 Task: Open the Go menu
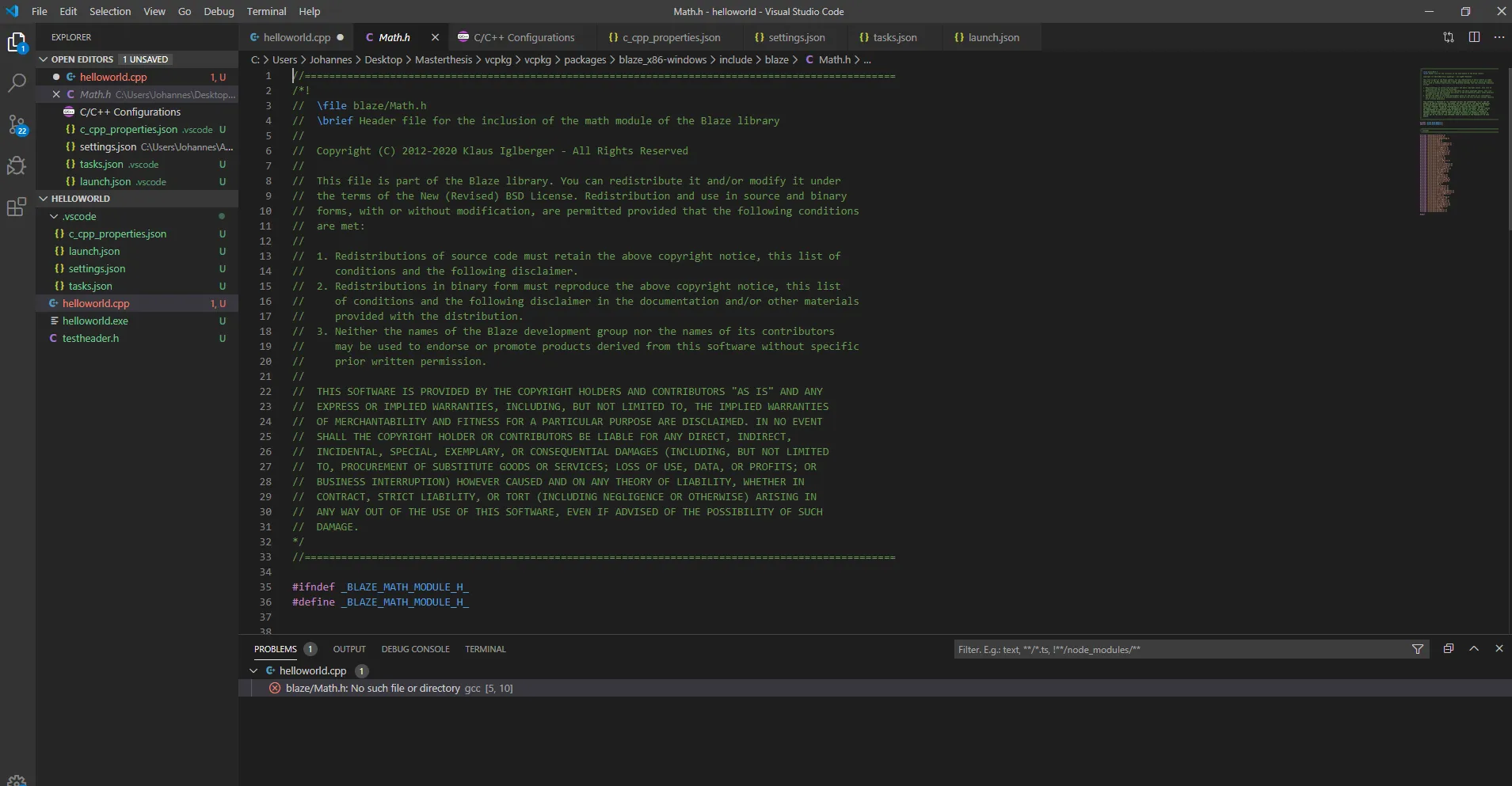[185, 11]
